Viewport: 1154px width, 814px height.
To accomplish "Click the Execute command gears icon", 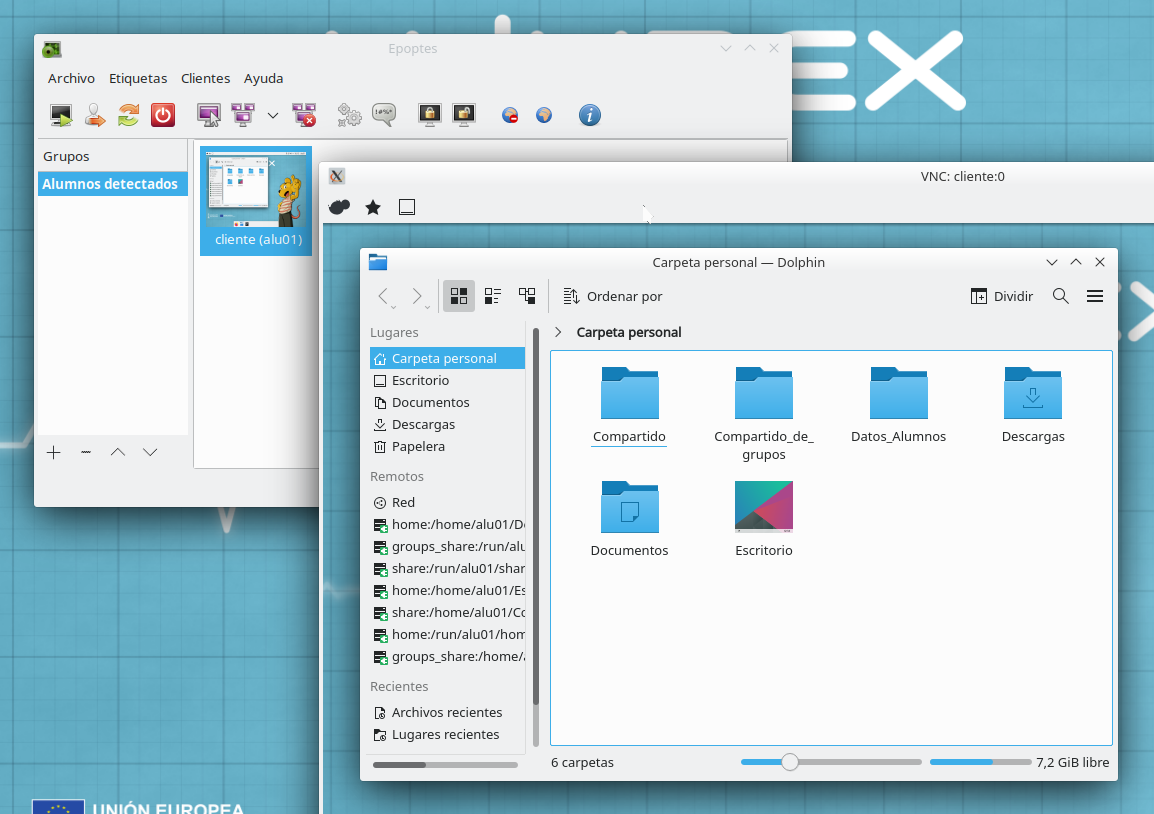I will point(349,115).
